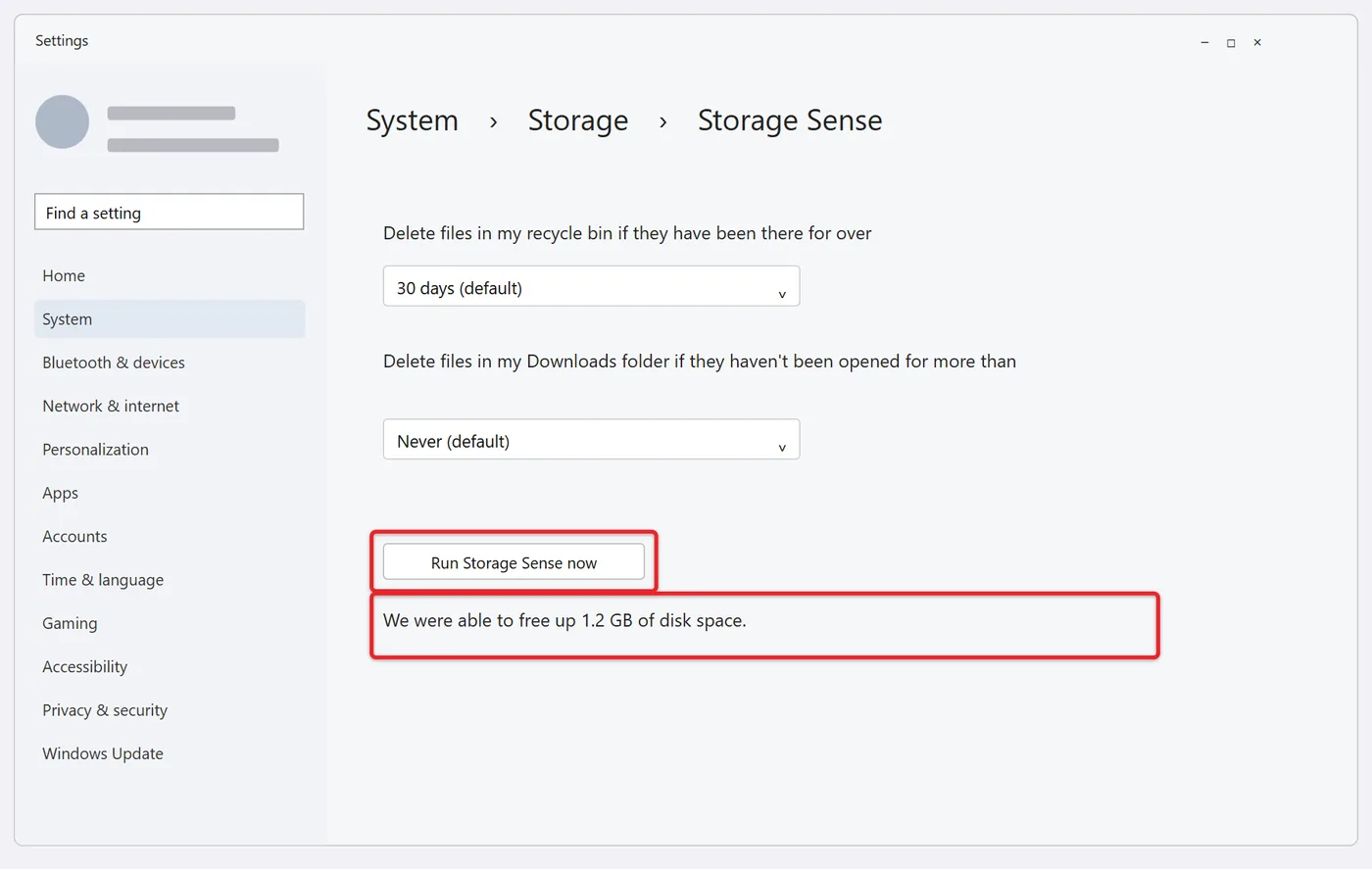1372x869 pixels.
Task: Click the Storage Sense breadcrumb title
Action: (790, 121)
